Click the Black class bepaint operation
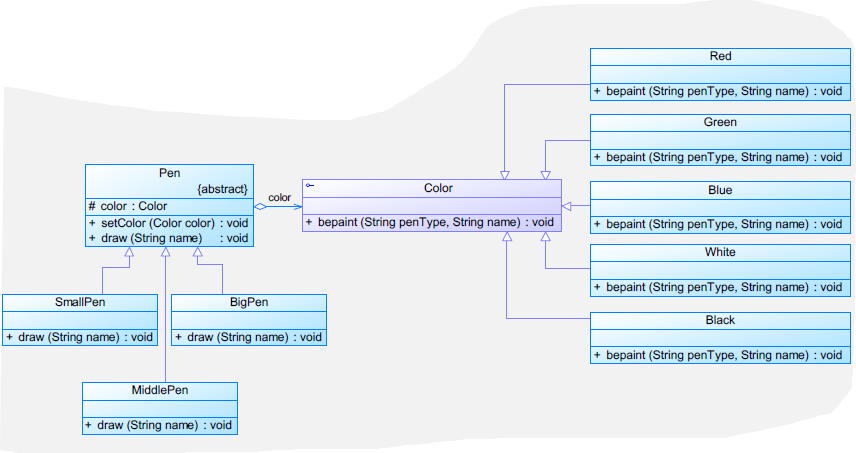 (x=720, y=355)
